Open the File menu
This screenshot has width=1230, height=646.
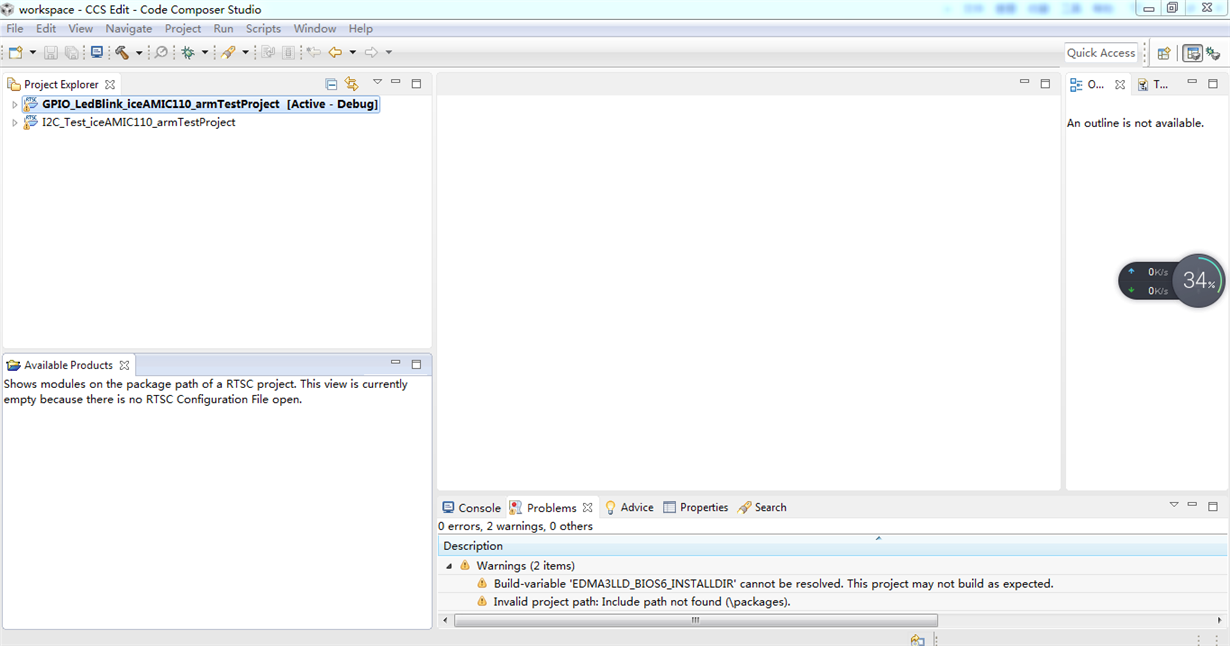pyautogui.click(x=15, y=29)
